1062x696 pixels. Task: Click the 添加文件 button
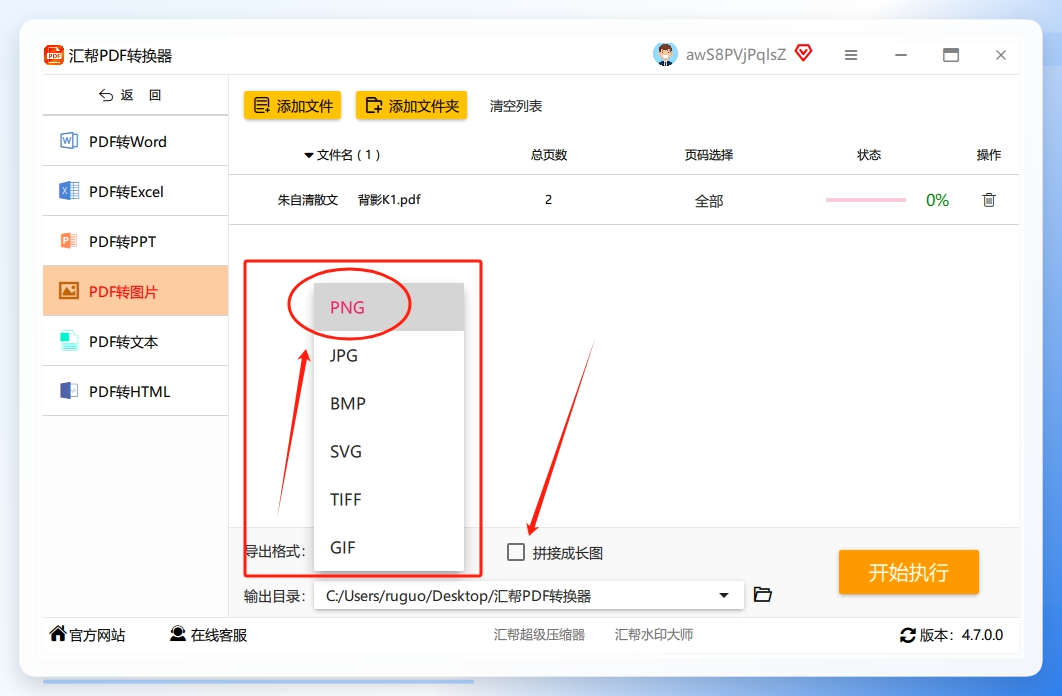293,106
